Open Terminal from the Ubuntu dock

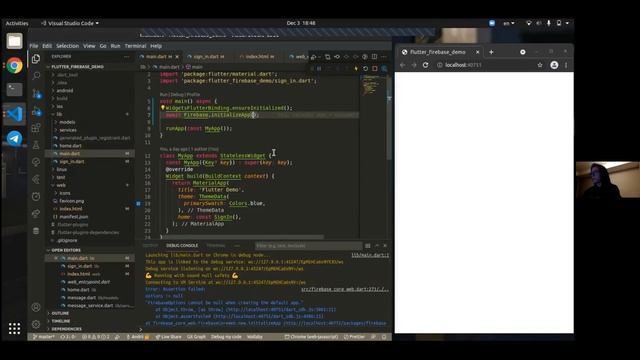[14, 89]
